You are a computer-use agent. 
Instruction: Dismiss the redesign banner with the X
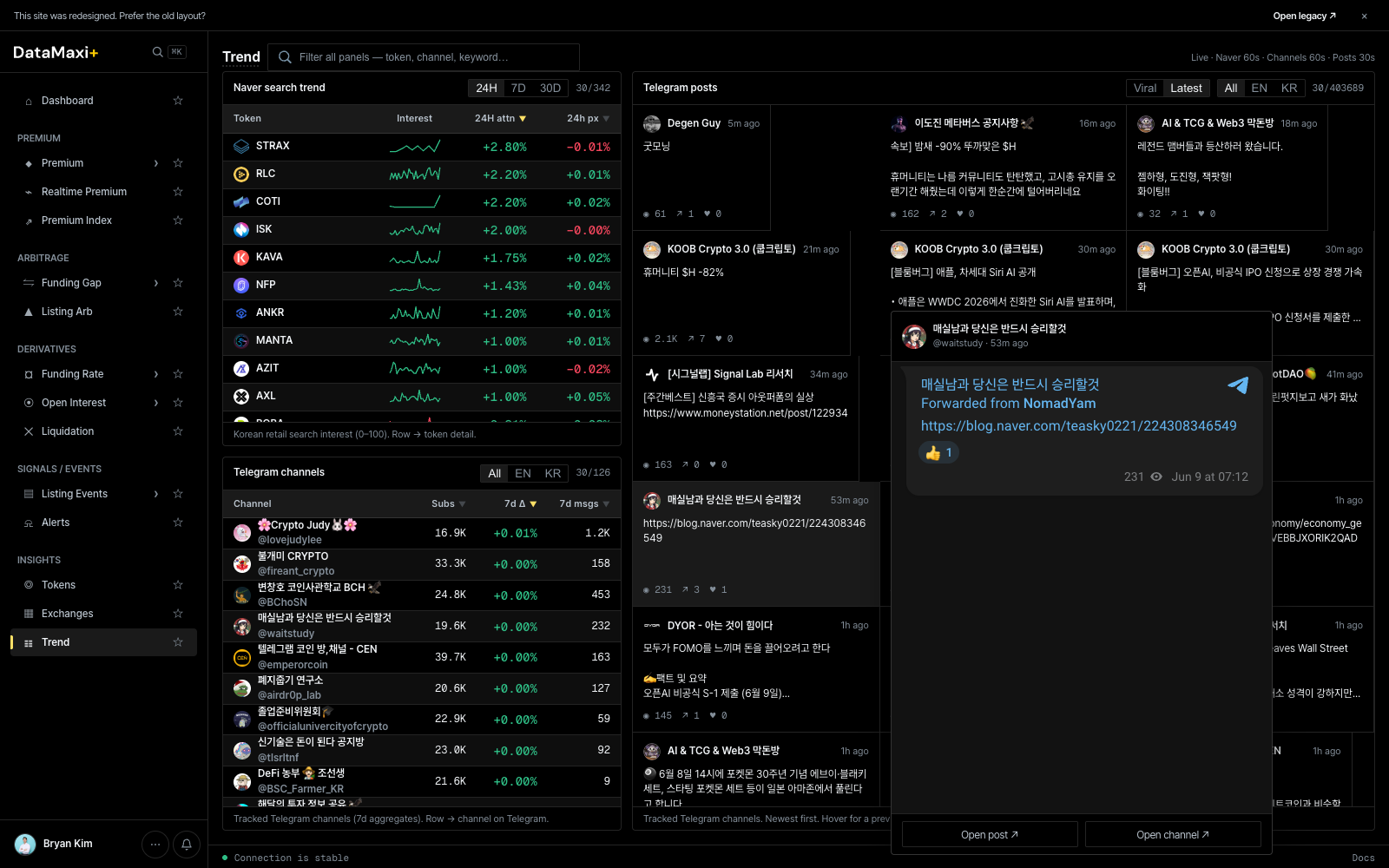click(x=1364, y=16)
